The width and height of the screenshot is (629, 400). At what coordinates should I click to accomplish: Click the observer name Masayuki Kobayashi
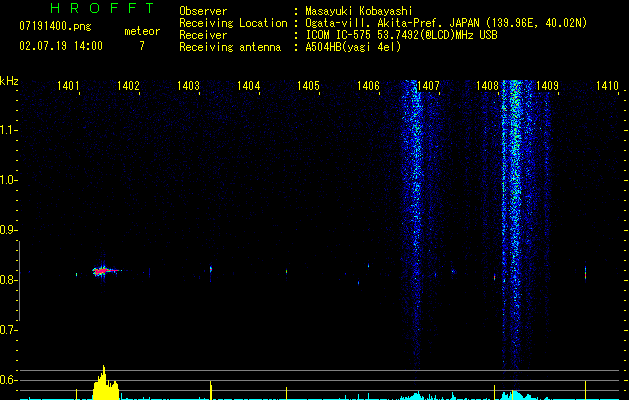[x=359, y=11]
